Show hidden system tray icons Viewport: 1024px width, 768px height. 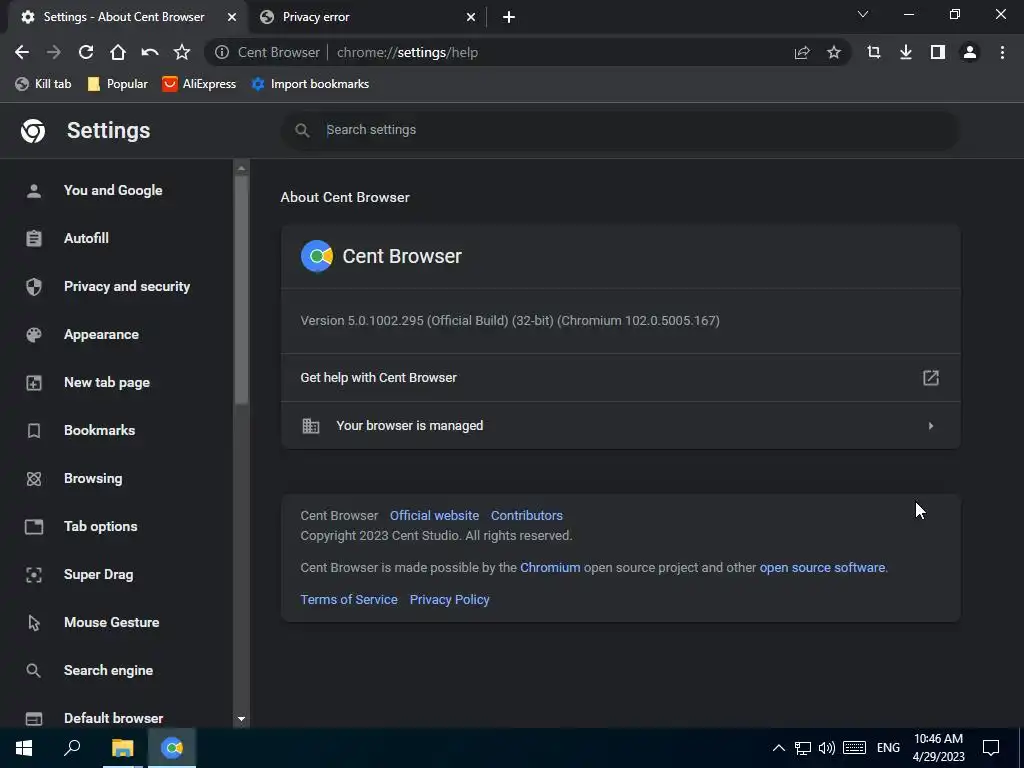(x=778, y=748)
